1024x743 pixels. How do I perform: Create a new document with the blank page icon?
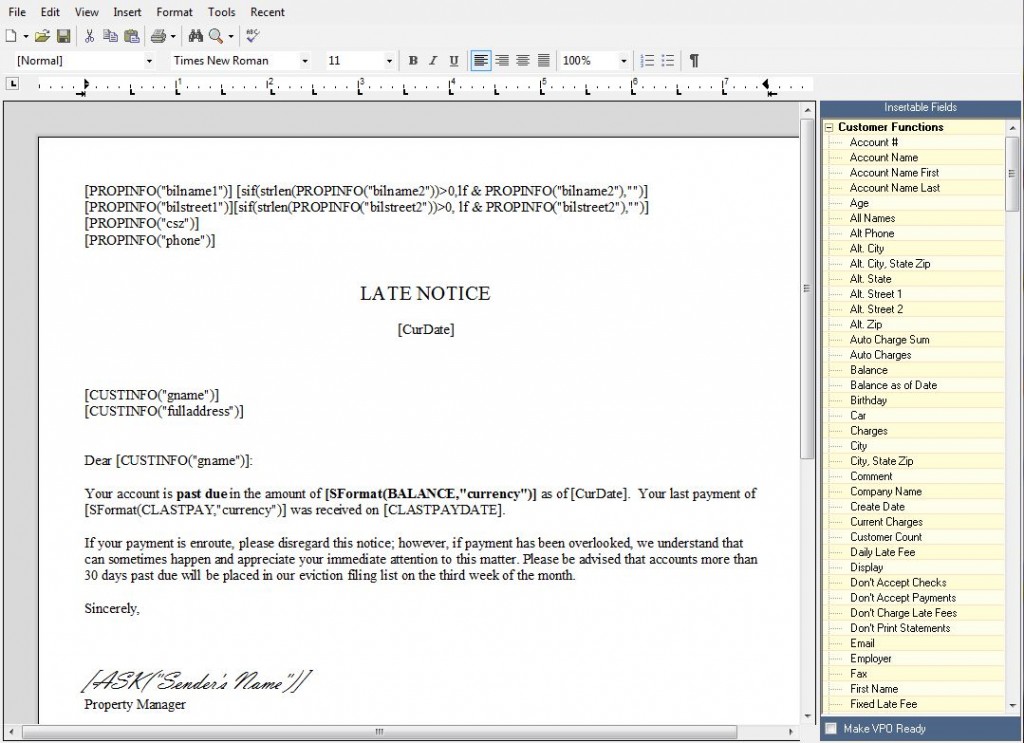click(x=11, y=37)
